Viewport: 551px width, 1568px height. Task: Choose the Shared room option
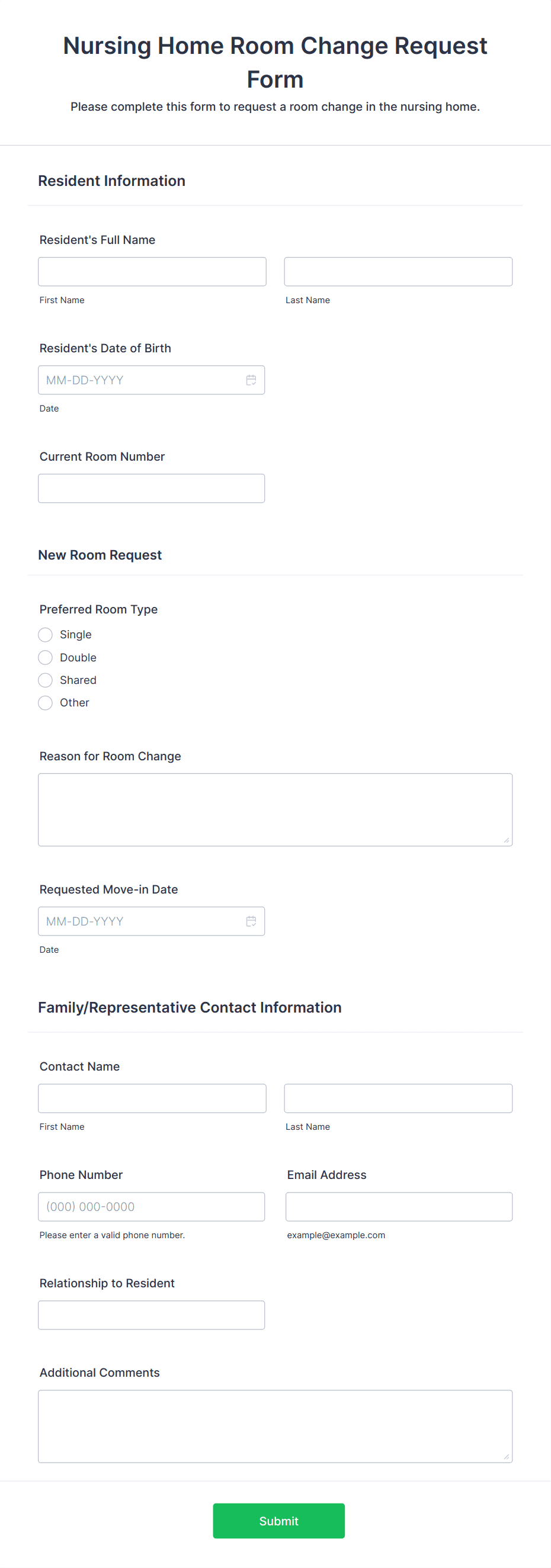click(45, 680)
